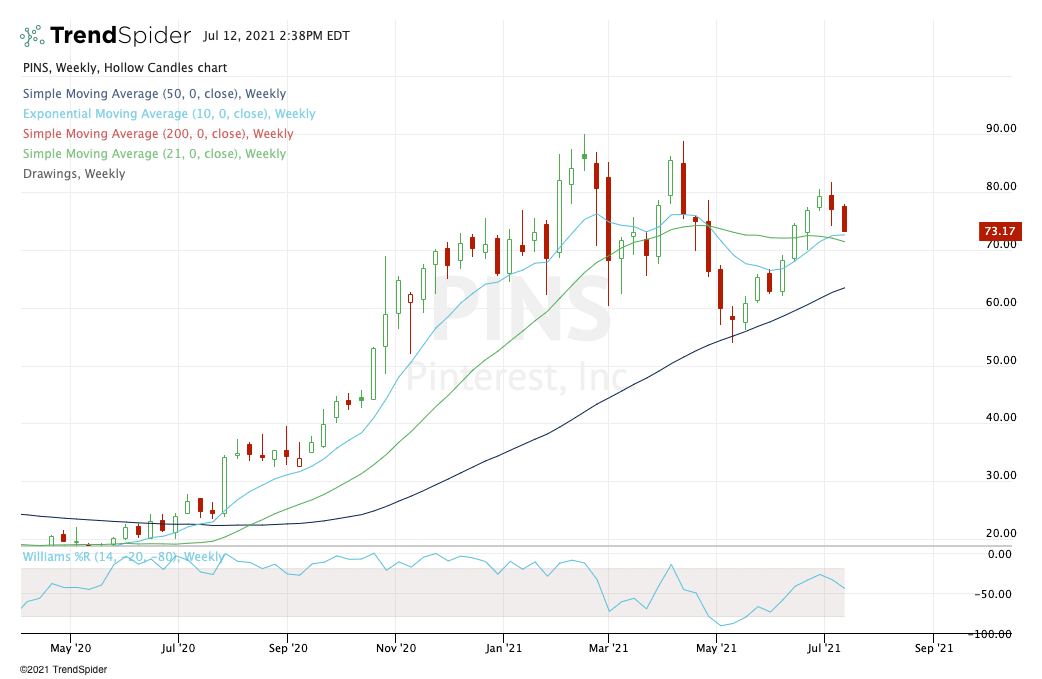Click the 30.00 price axis label
The width and height of the screenshot is (1042, 679).
[x=1001, y=475]
